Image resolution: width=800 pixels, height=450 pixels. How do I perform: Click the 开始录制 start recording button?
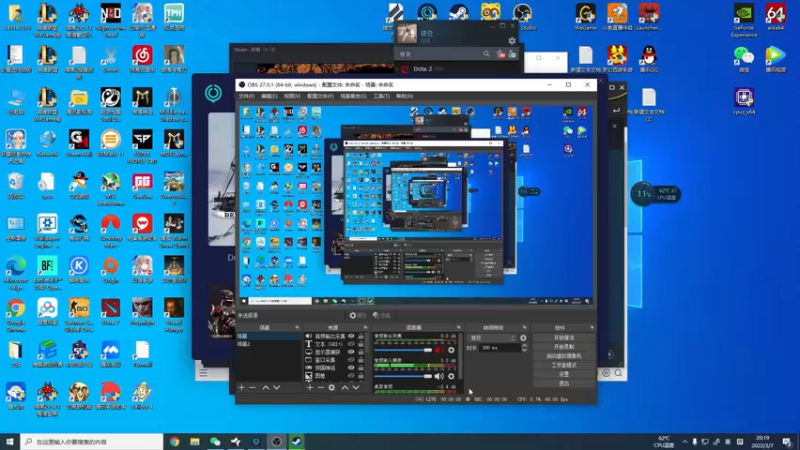[564, 347]
